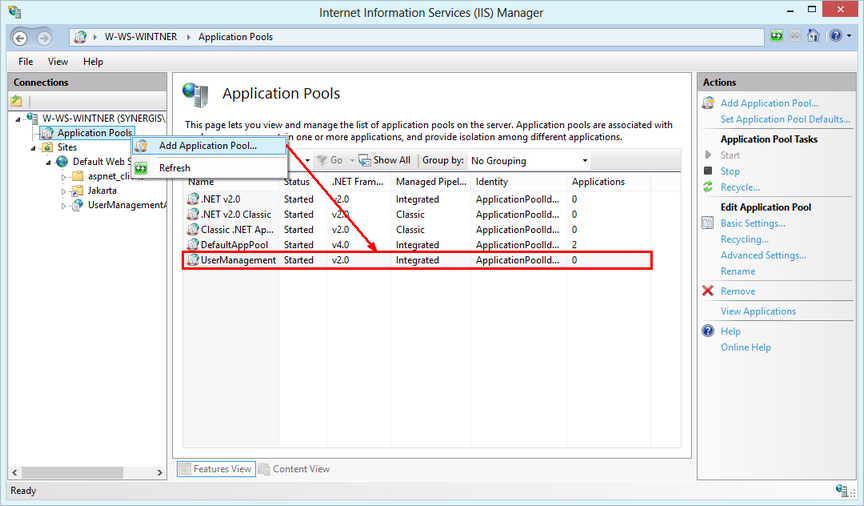Click the Refresh icon in context menu
Image resolution: width=864 pixels, height=506 pixels.
[141, 168]
